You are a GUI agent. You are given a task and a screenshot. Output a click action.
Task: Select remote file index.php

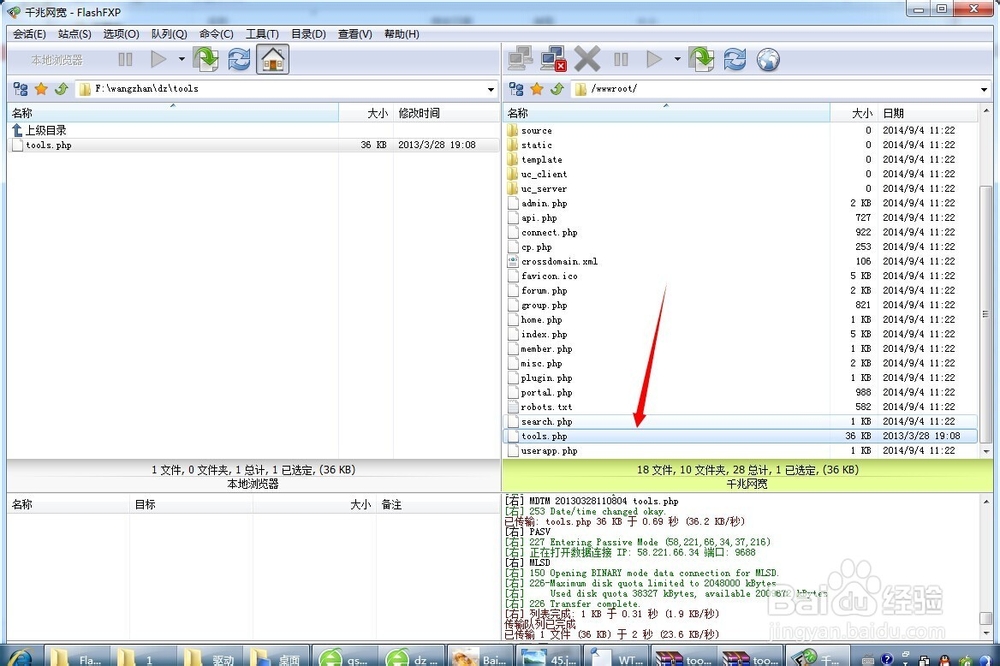click(x=740, y=334)
